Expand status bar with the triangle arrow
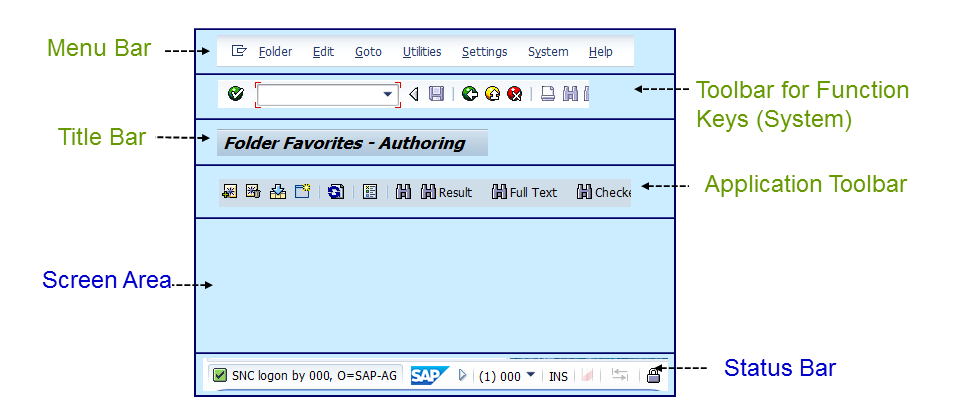 462,376
